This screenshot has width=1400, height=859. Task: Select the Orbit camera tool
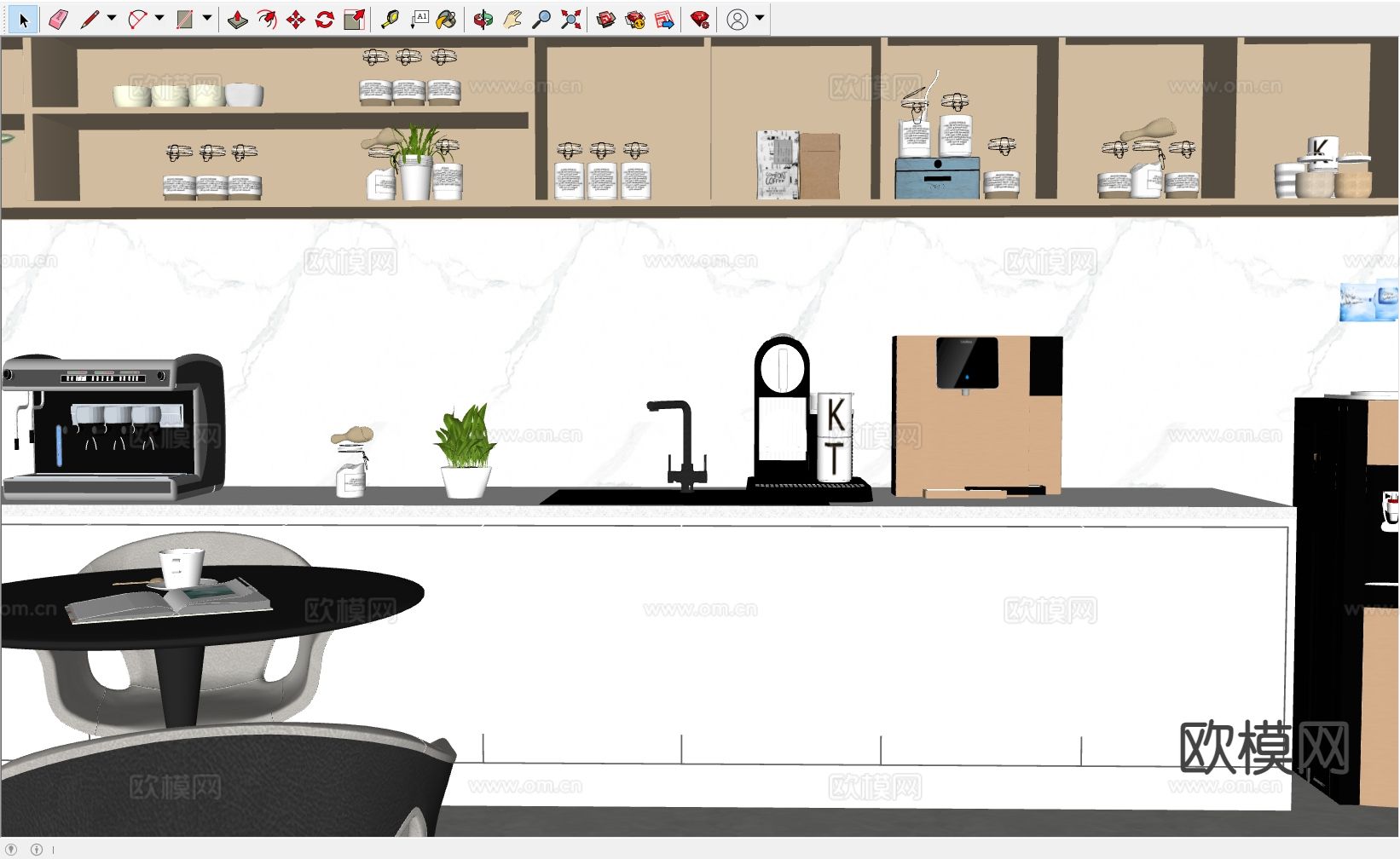tap(483, 19)
